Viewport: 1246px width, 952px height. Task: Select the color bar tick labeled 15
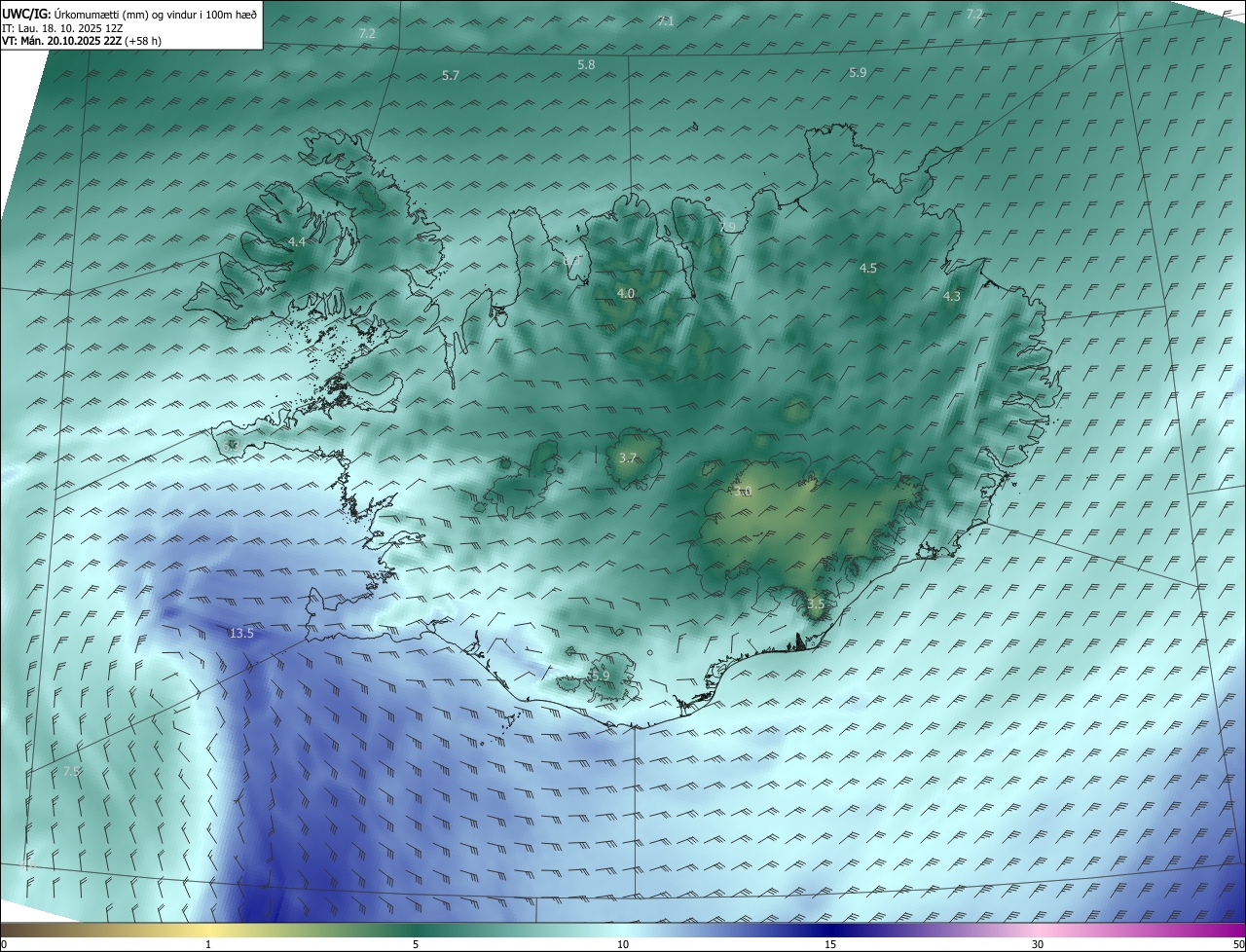pyautogui.click(x=830, y=944)
